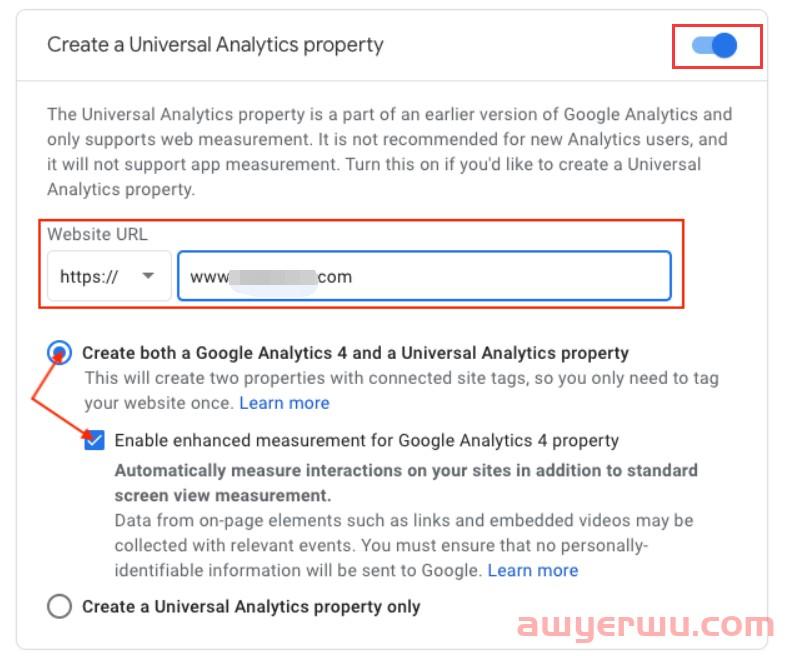Click the protocol dropdown arrow caret
Viewport: 793px width, 656px height.
[x=148, y=277]
